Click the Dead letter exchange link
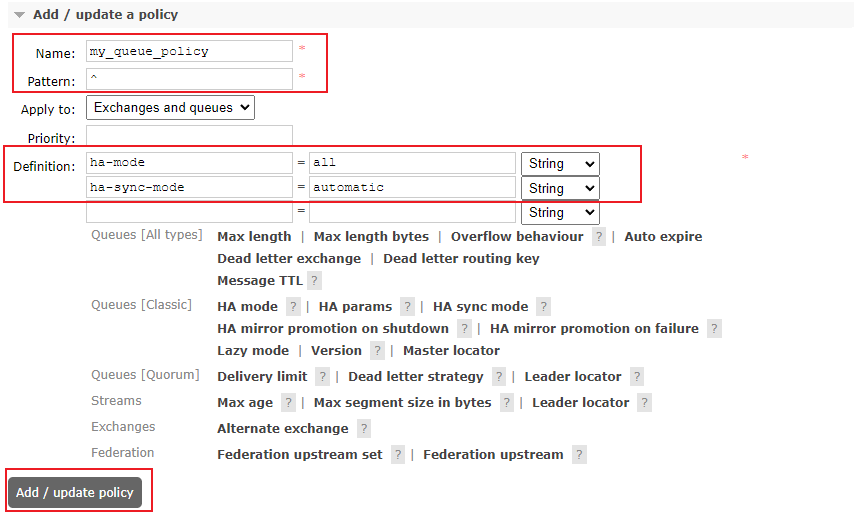This screenshot has height=512, width=854. [x=289, y=259]
